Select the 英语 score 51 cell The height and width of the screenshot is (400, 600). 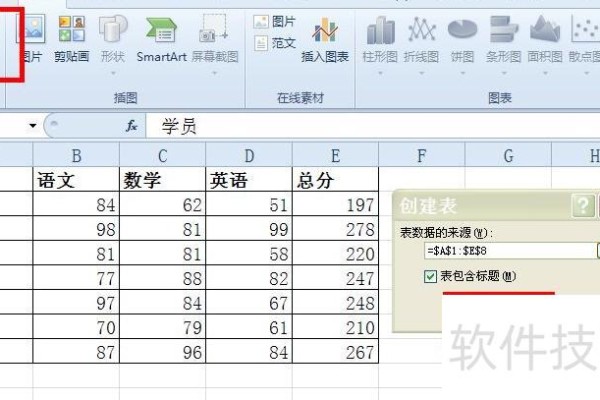(249, 204)
